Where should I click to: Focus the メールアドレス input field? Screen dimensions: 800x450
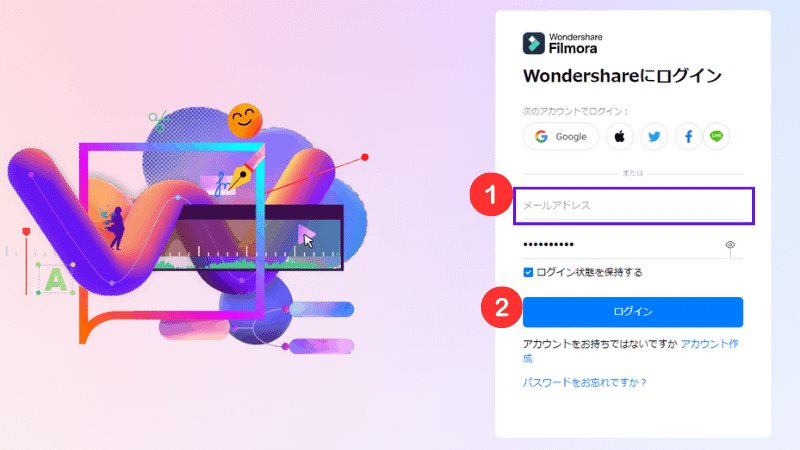click(634, 206)
